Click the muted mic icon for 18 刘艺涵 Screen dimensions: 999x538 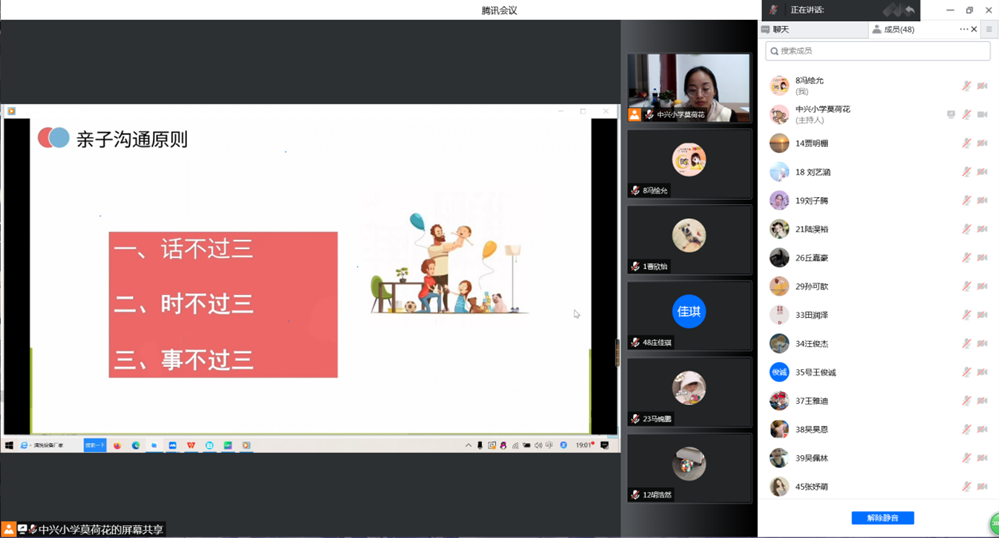tap(967, 171)
